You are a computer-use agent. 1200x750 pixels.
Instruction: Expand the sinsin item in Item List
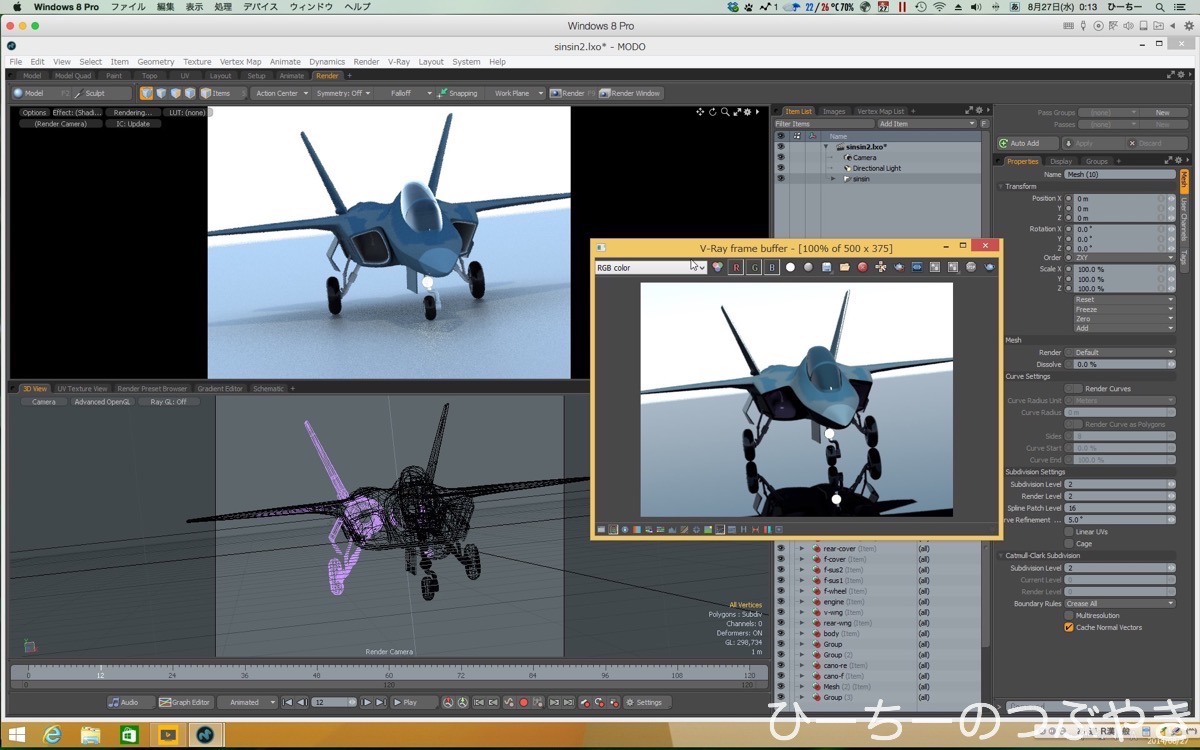pos(833,179)
